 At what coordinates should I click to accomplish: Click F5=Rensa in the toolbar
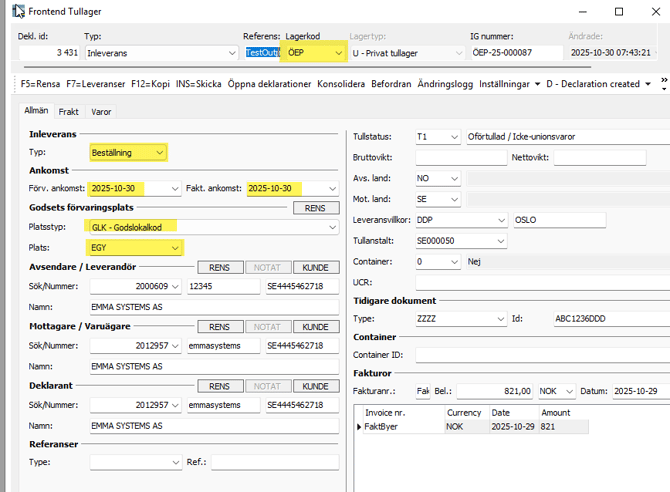pyautogui.click(x=41, y=84)
